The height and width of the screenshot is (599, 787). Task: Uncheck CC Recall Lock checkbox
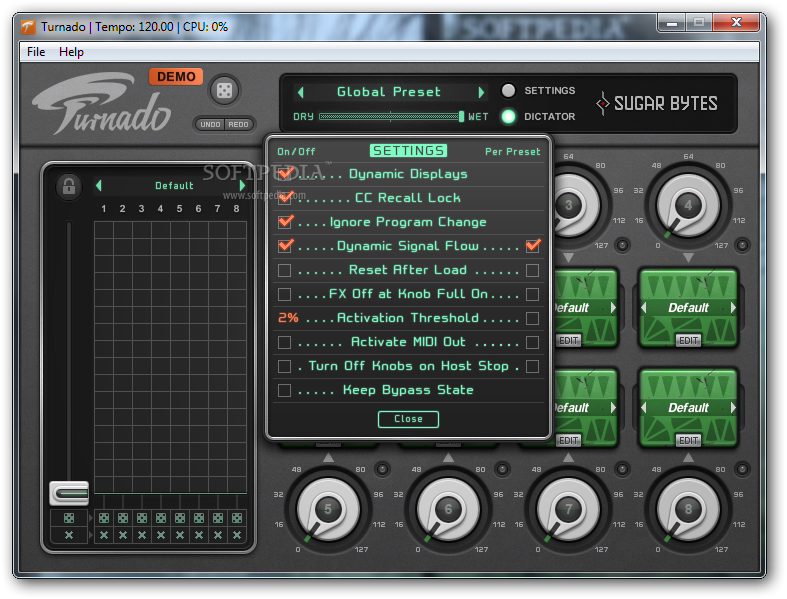point(285,198)
